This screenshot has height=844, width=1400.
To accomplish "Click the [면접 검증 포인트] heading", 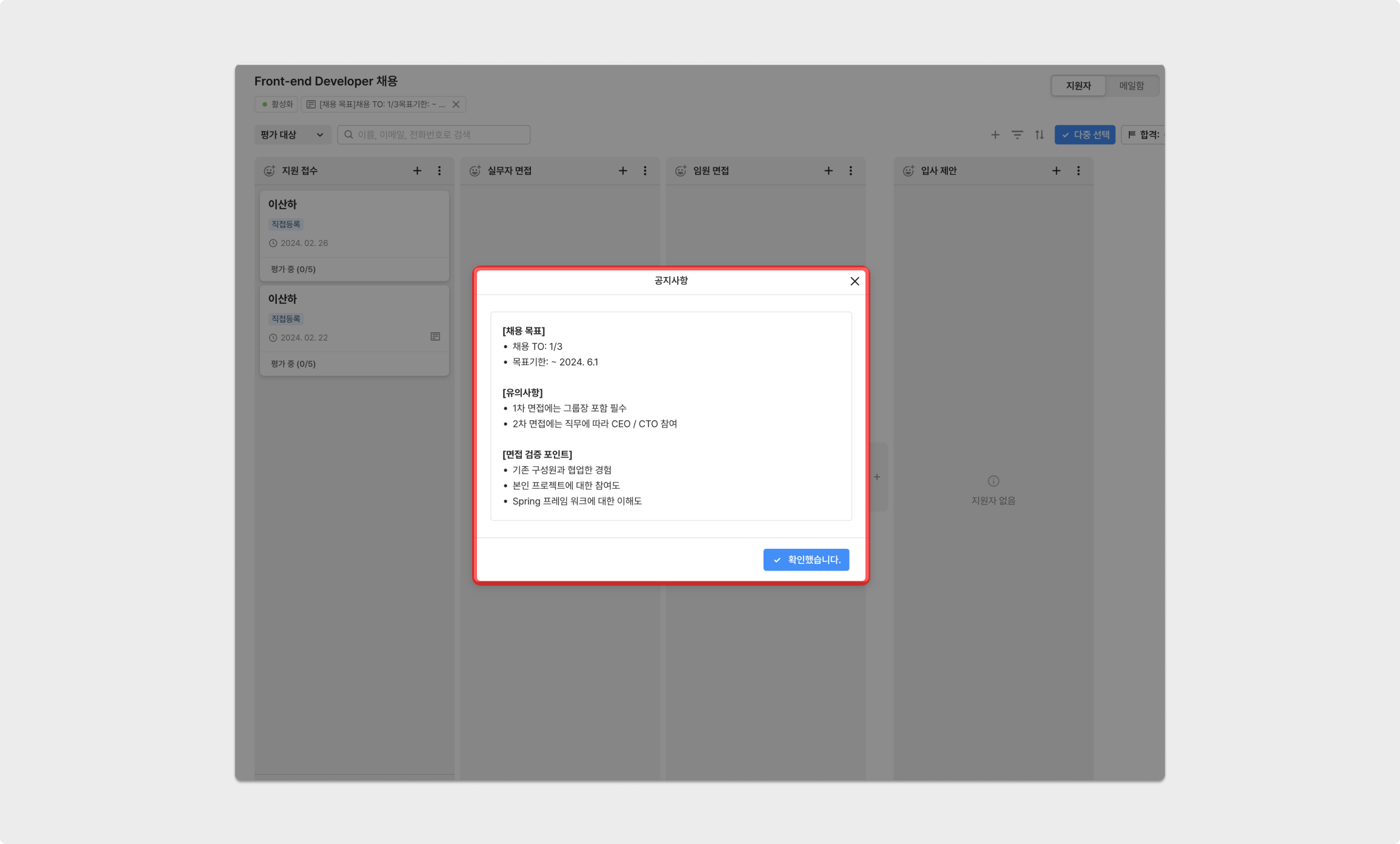I will point(537,455).
